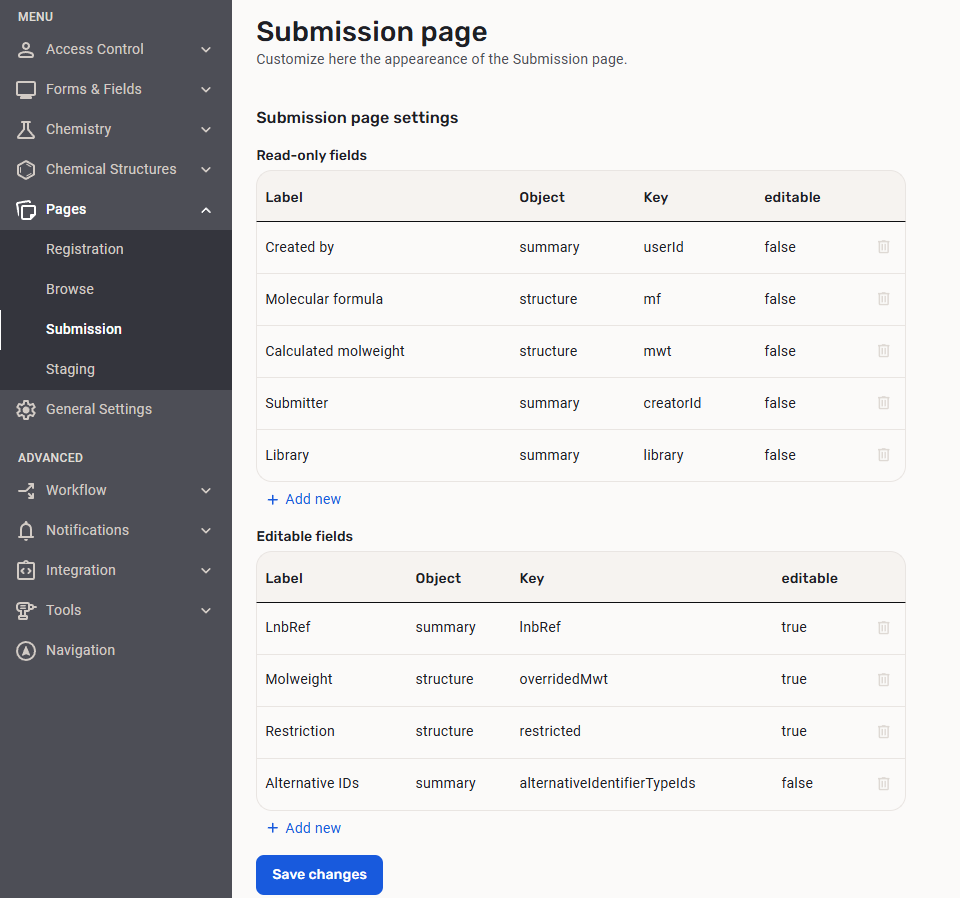Delete the Created by row using trash icon
Image resolution: width=960 pixels, height=898 pixels.
(883, 247)
